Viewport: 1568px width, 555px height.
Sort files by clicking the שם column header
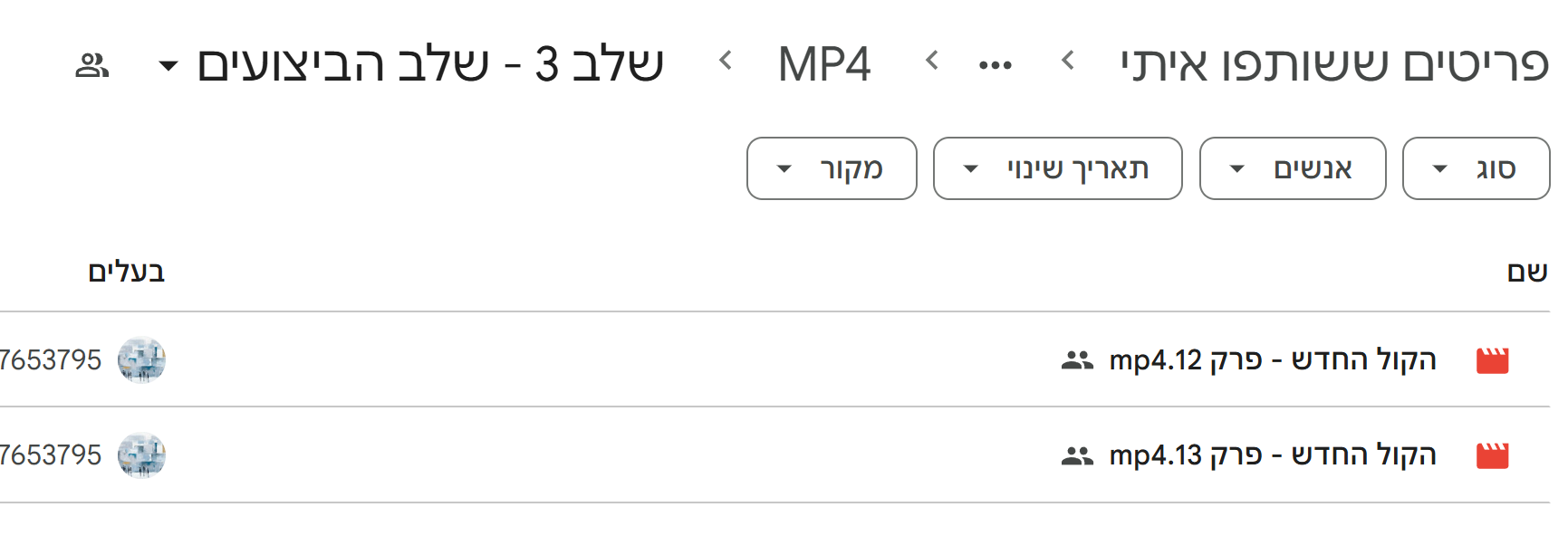click(1528, 270)
